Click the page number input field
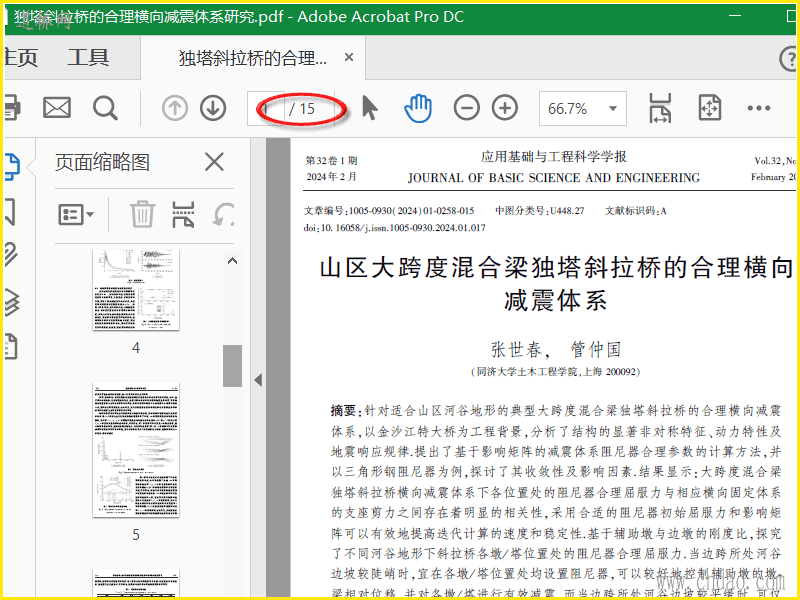Image resolution: width=800 pixels, height=600 pixels. point(265,108)
